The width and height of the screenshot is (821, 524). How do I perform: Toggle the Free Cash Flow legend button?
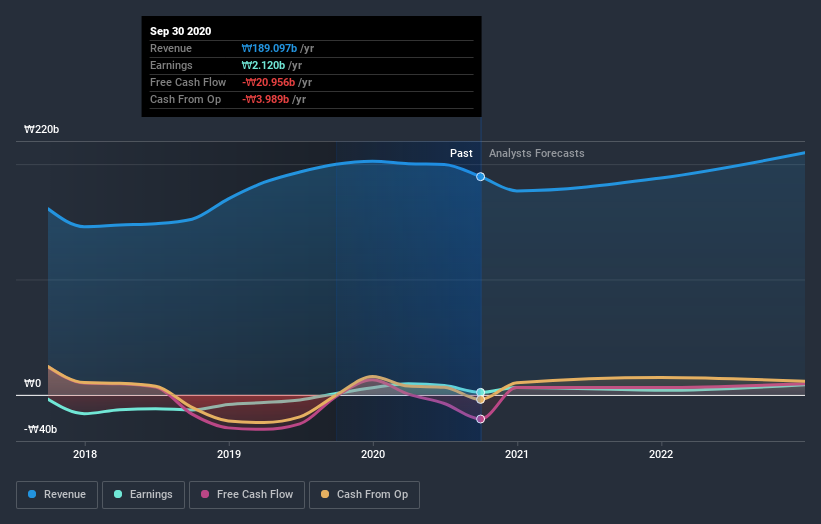tap(247, 495)
